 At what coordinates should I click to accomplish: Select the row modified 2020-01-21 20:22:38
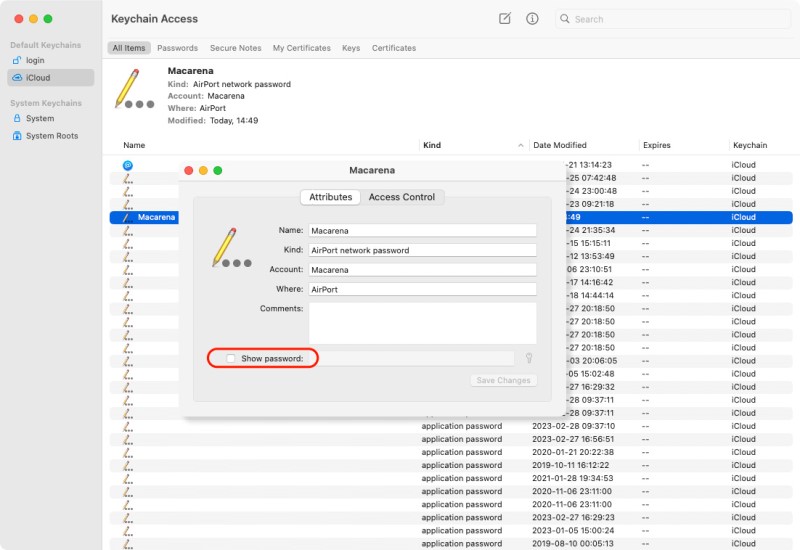coord(451,452)
